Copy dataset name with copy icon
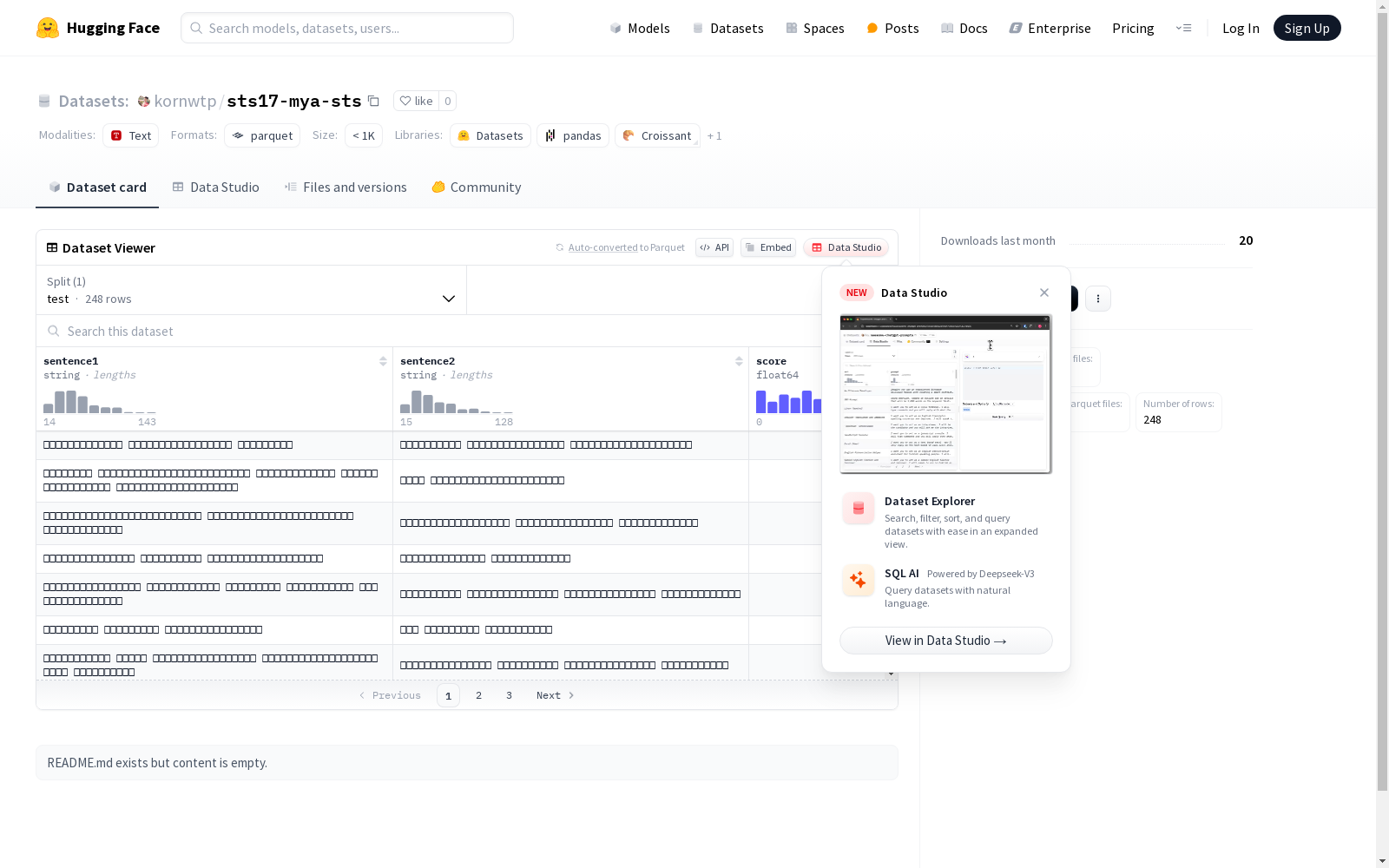Viewport: 1389px width, 868px height. click(x=373, y=101)
